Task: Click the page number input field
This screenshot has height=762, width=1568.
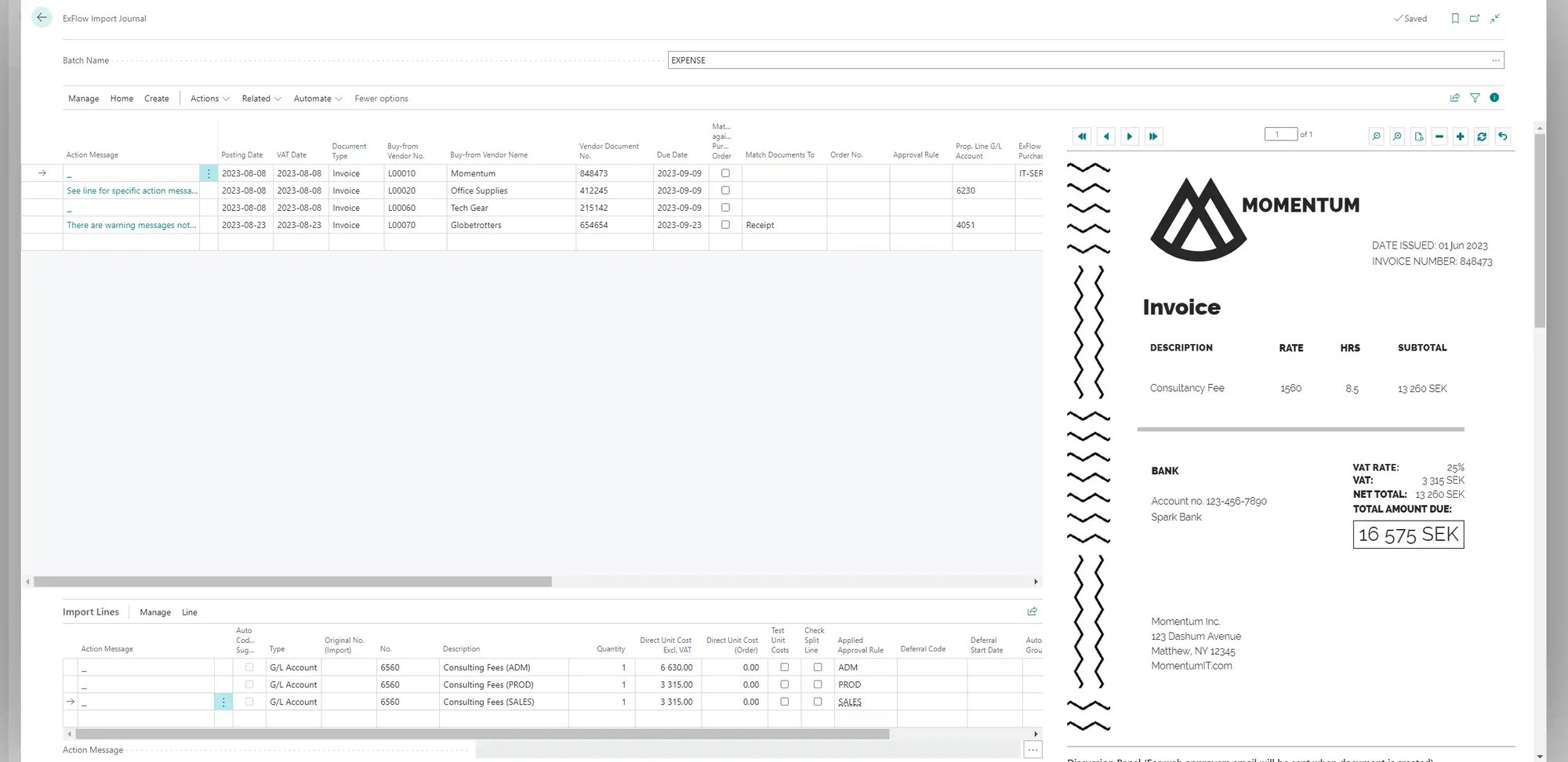Action: pos(1280,134)
